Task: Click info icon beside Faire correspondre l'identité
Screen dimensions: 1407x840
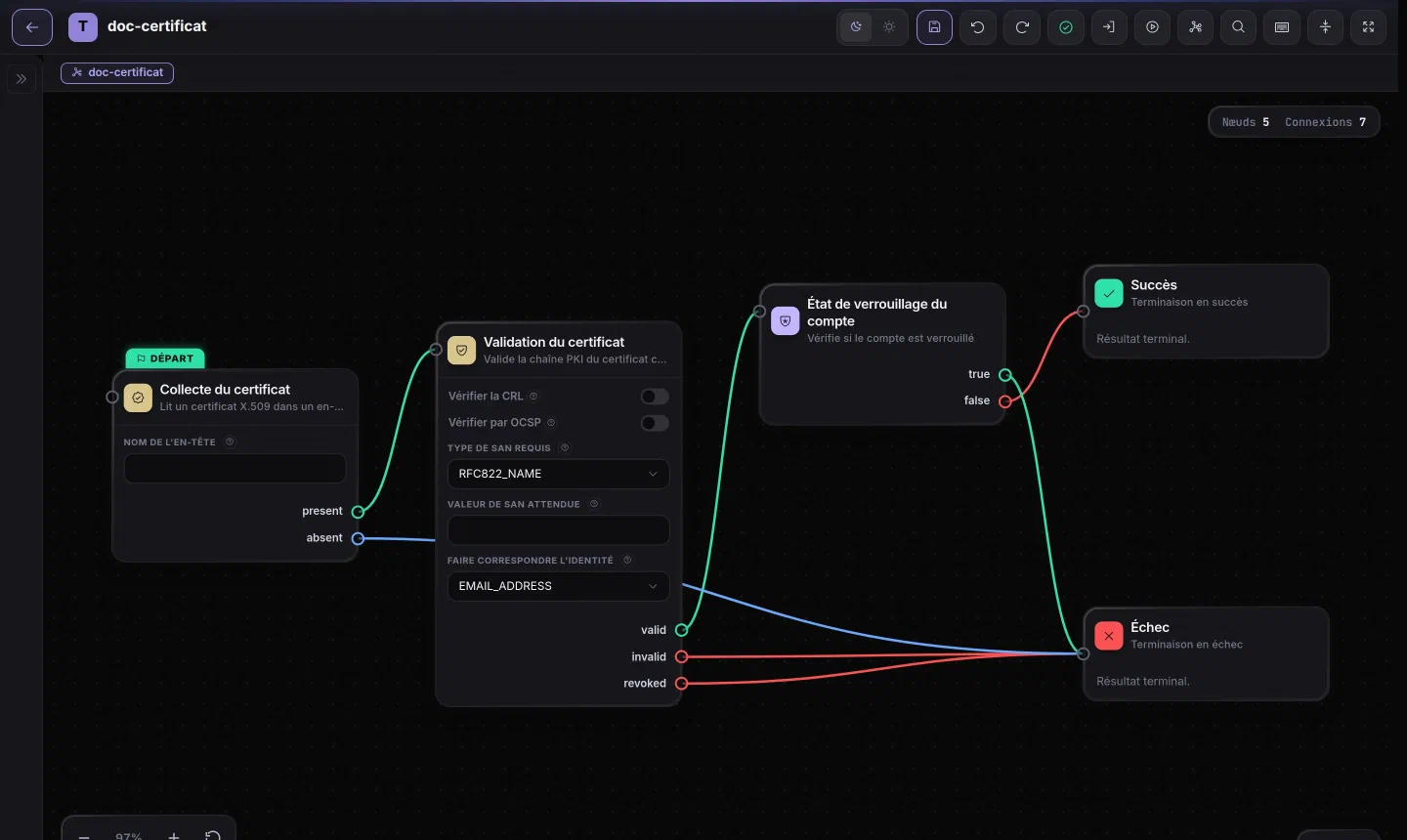Action: (627, 561)
